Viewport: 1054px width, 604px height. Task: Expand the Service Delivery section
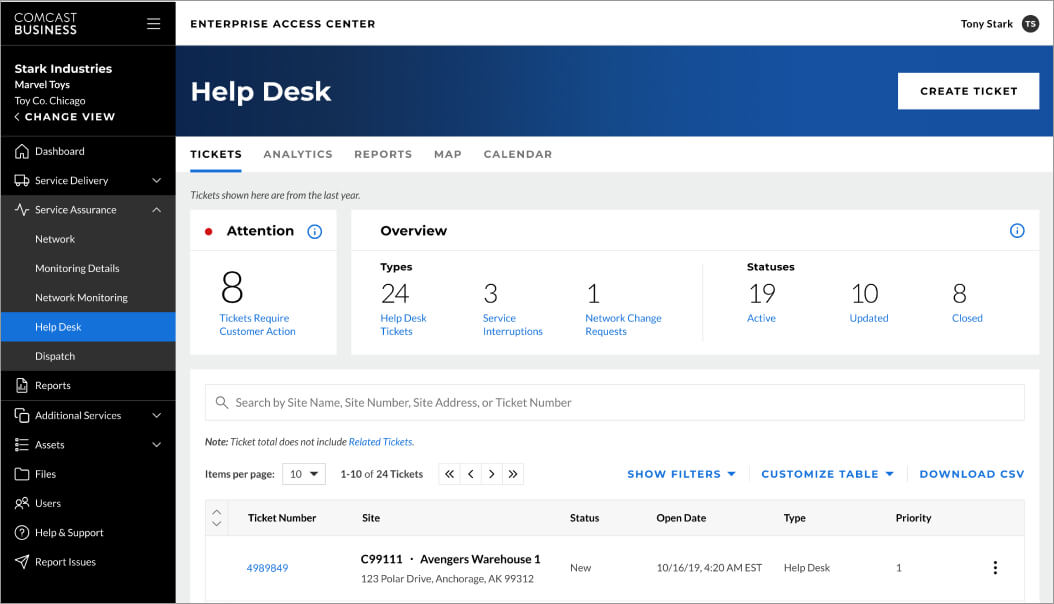point(156,181)
